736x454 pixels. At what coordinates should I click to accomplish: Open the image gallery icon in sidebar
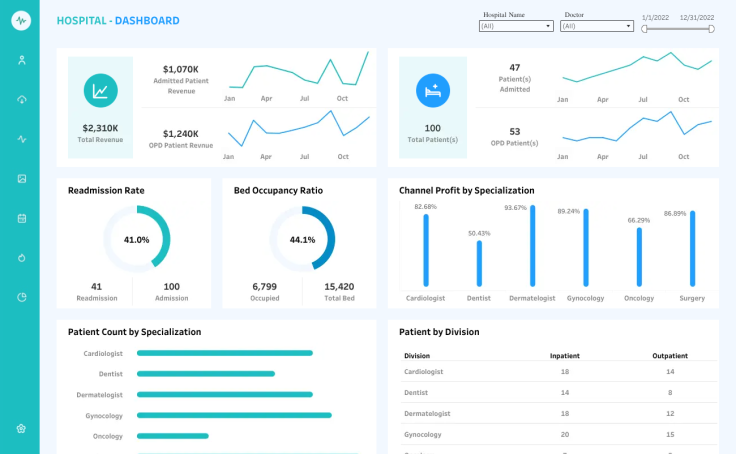click(x=22, y=178)
